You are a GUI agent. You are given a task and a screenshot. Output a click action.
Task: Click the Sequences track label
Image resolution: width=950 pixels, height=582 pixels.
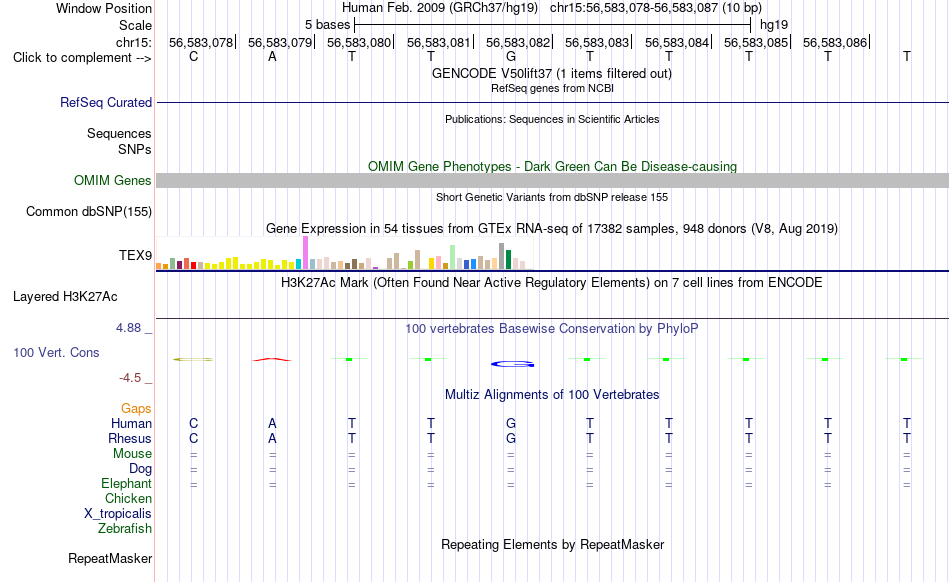(119, 133)
